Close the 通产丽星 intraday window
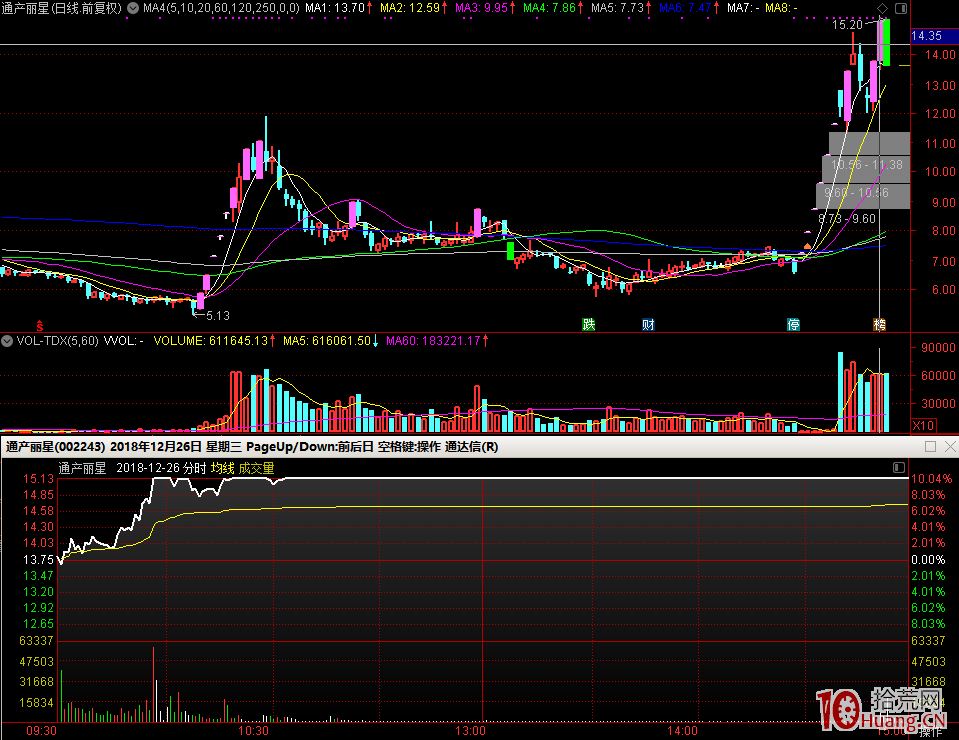 pyautogui.click(x=950, y=446)
